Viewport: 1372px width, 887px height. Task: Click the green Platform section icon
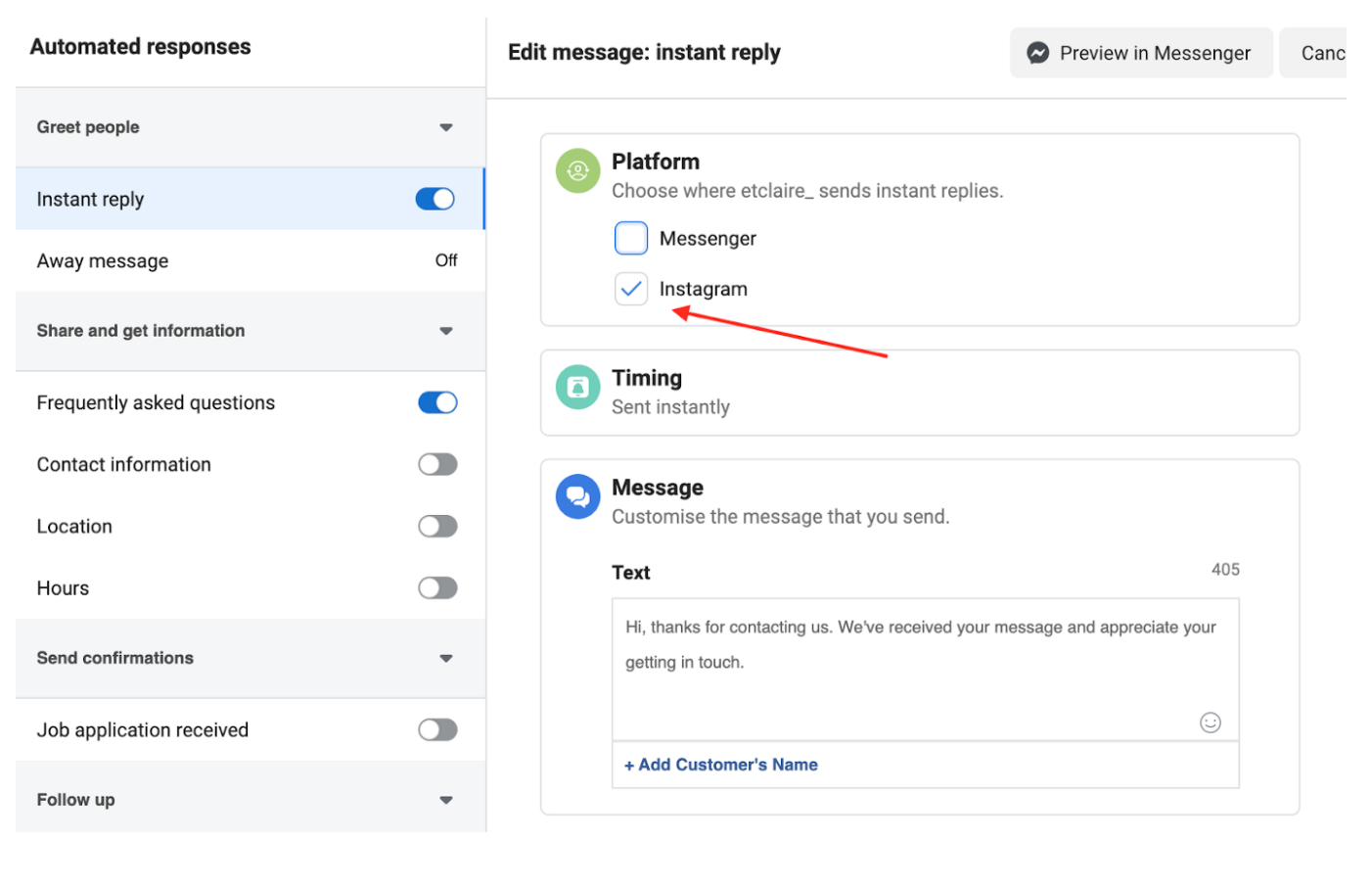tap(577, 170)
